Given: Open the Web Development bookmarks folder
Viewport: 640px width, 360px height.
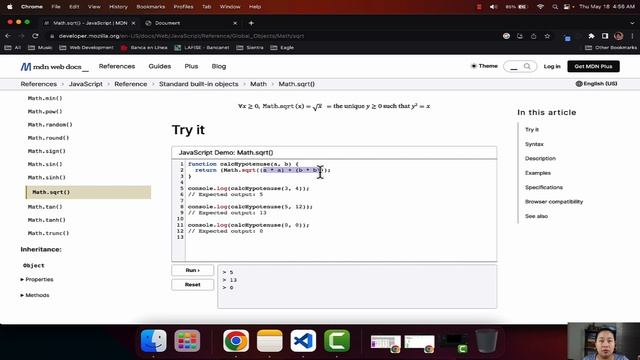Looking at the screenshot, I should pos(87,48).
